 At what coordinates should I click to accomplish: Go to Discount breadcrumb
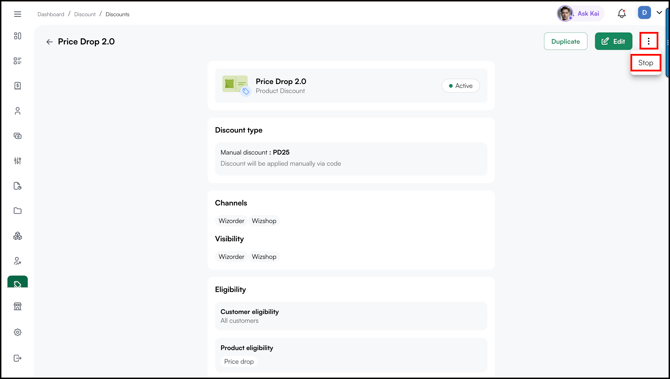(85, 14)
